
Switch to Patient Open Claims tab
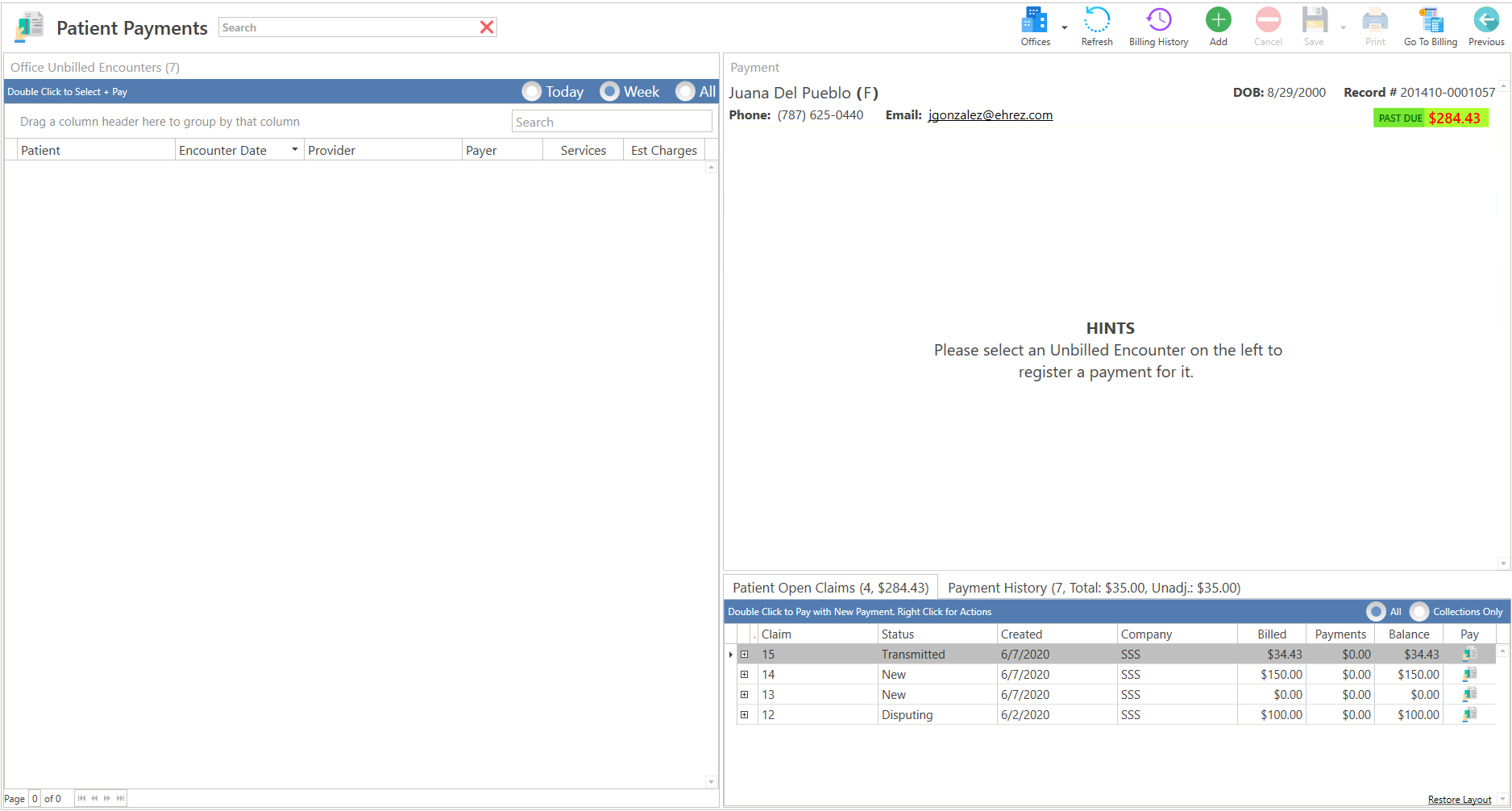click(830, 588)
